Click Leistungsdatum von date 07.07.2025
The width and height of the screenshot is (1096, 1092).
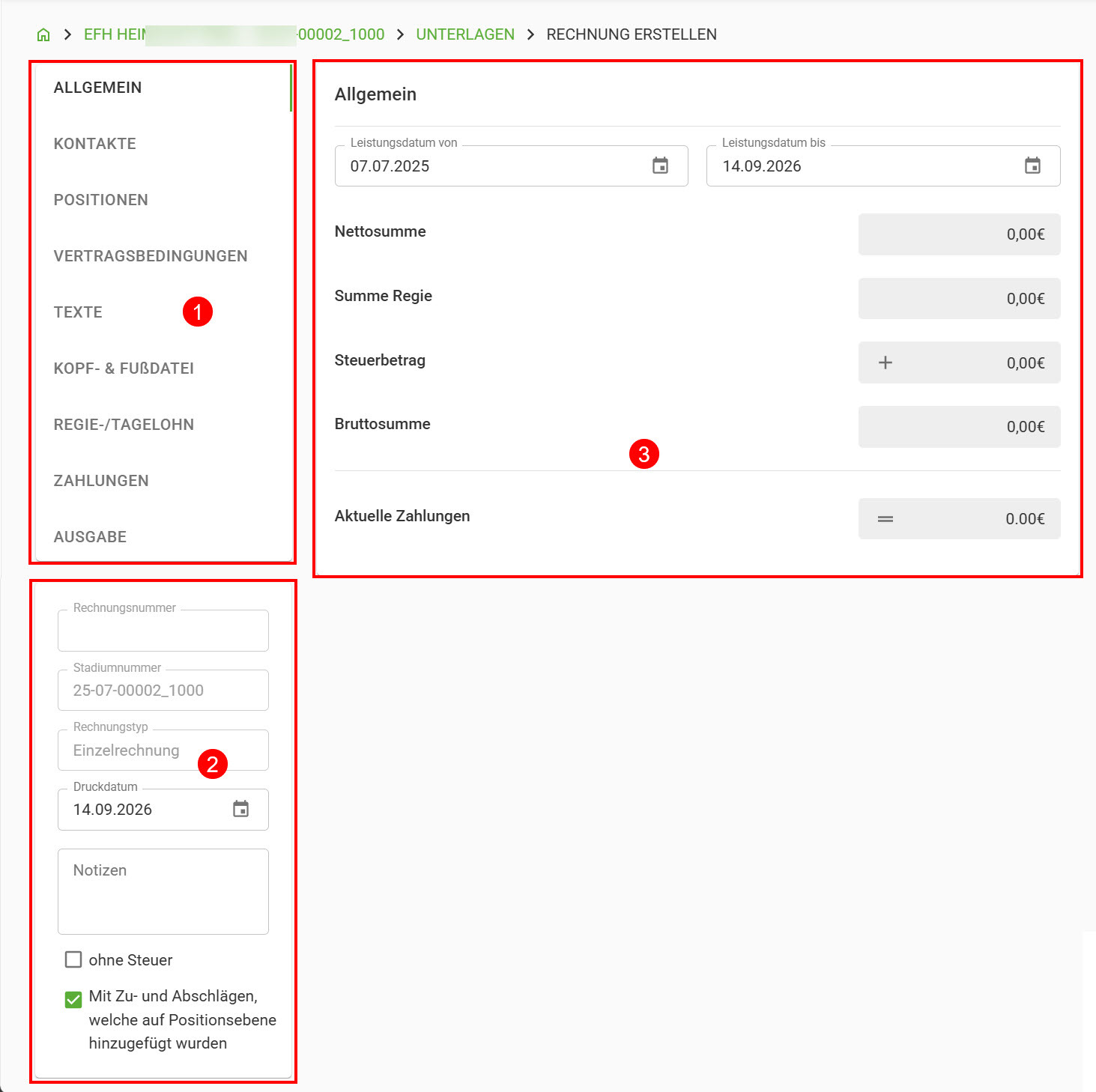pyautogui.click(x=390, y=166)
